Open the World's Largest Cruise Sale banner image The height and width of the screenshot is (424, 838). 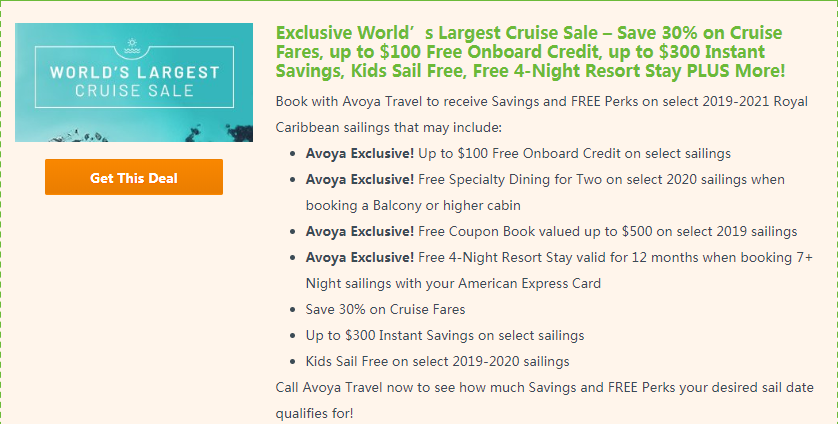pos(134,82)
